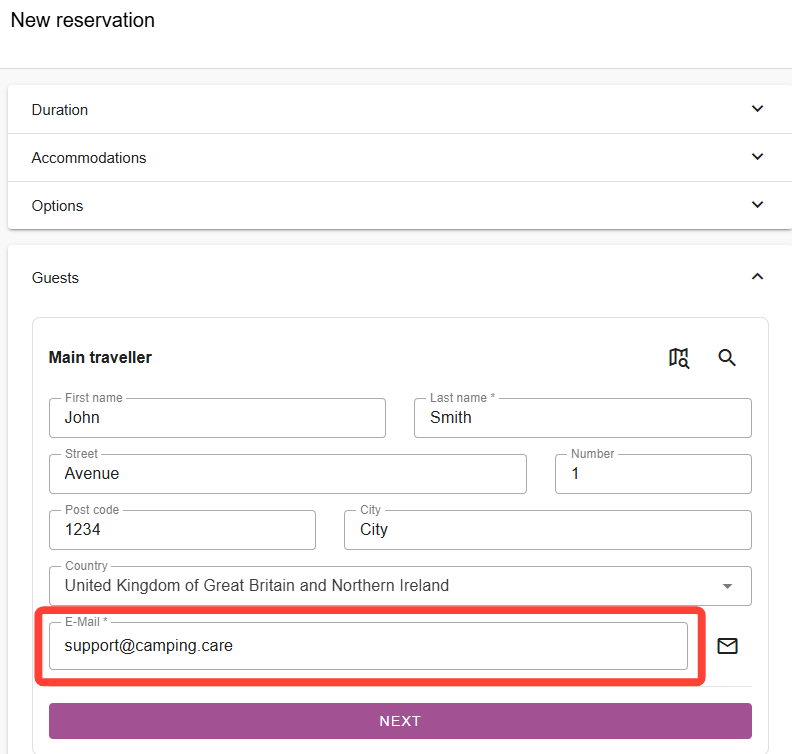This screenshot has height=754, width=792.
Task: Click the map search icon
Action: pyautogui.click(x=679, y=358)
